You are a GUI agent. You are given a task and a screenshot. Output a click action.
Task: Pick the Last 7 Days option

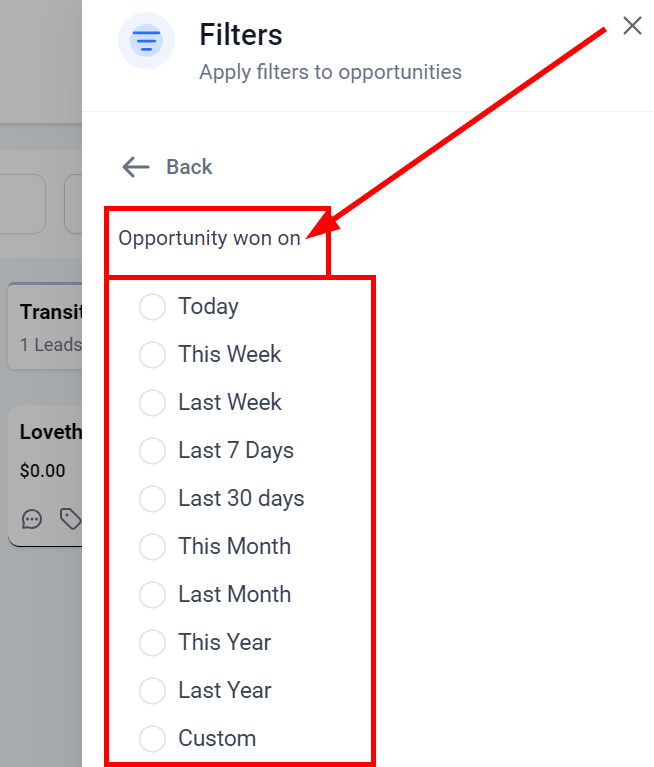pos(153,451)
